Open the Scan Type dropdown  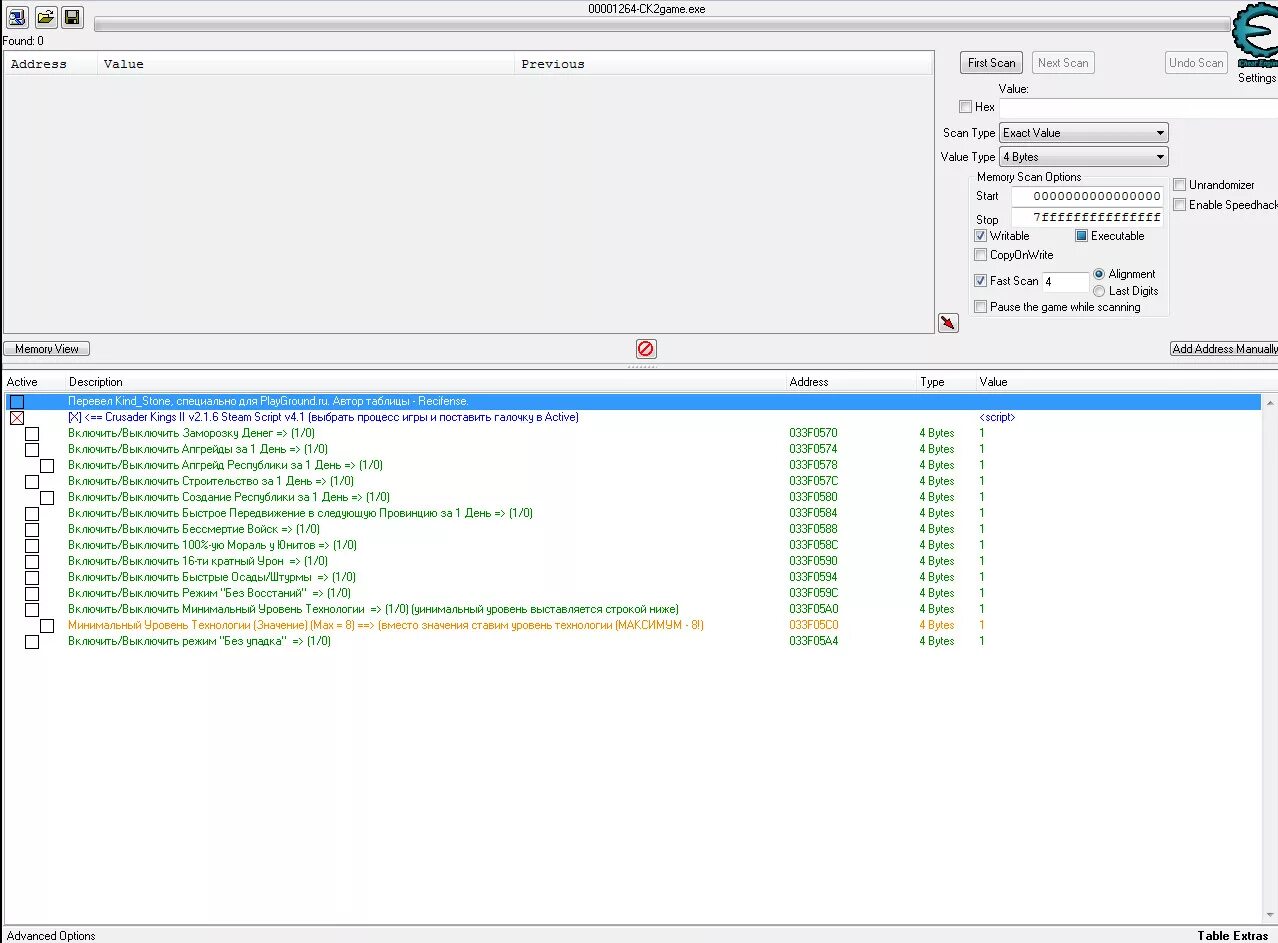coord(1083,133)
